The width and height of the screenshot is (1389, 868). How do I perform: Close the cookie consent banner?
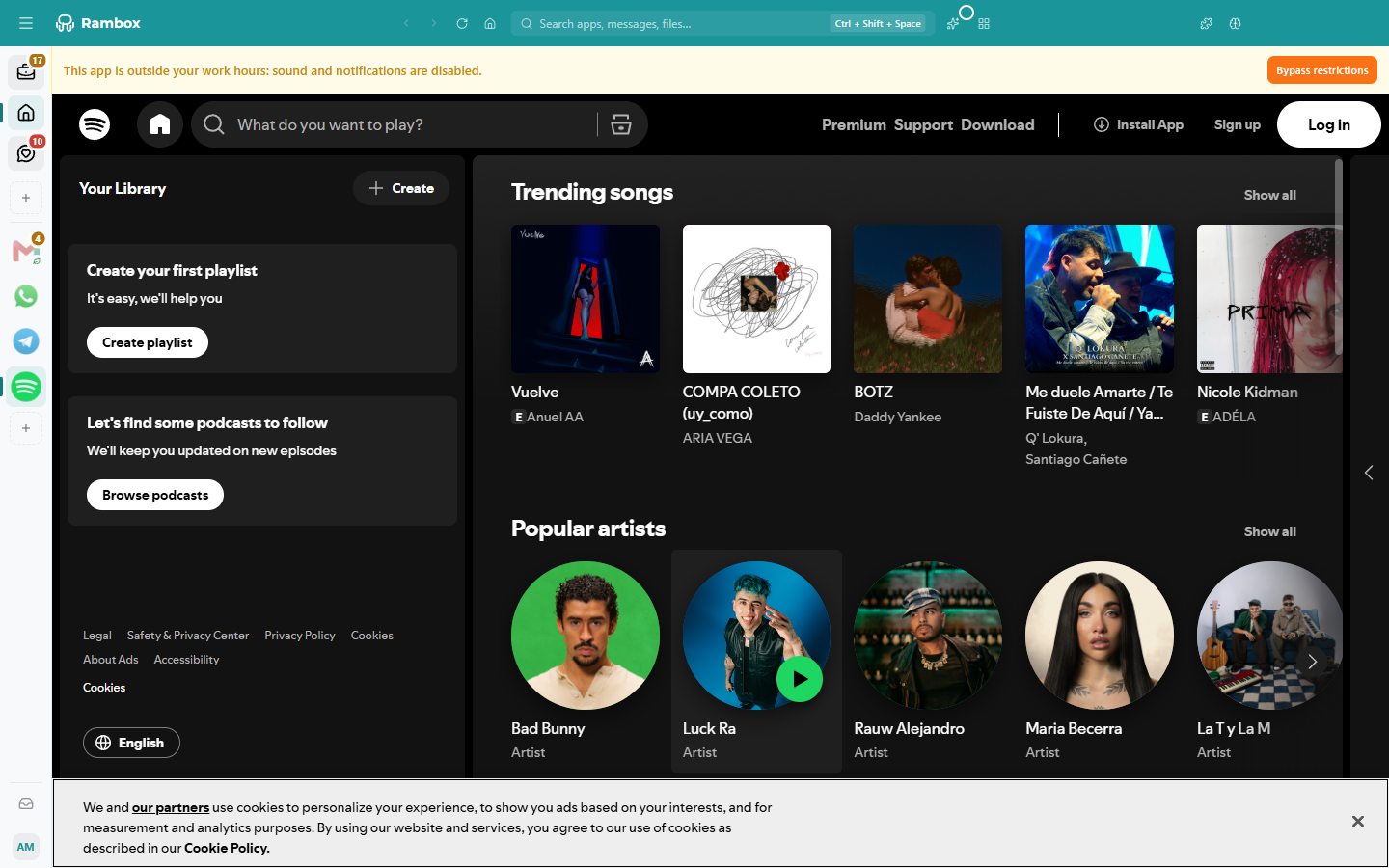[x=1358, y=822]
